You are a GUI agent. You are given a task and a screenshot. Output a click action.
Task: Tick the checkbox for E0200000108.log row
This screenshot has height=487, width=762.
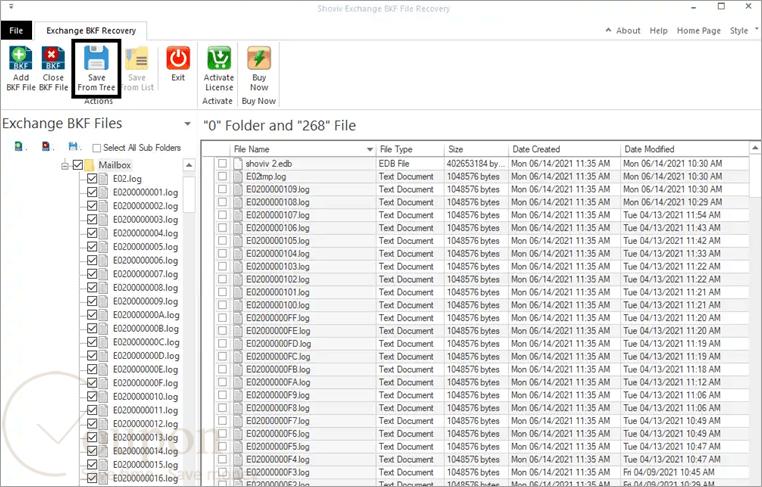222,202
